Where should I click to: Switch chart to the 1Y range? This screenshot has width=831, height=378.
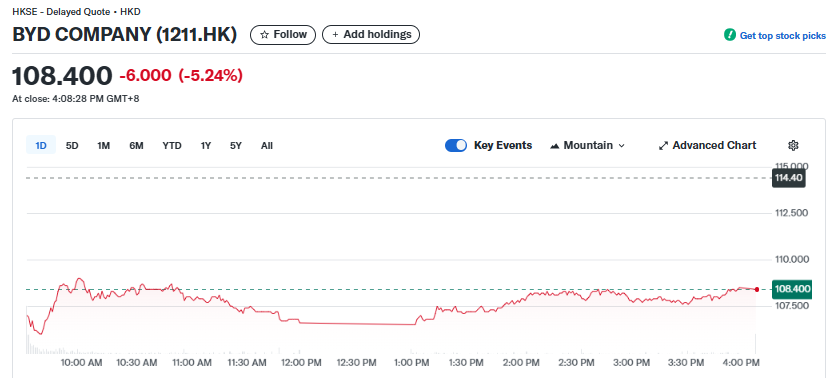[x=206, y=145]
